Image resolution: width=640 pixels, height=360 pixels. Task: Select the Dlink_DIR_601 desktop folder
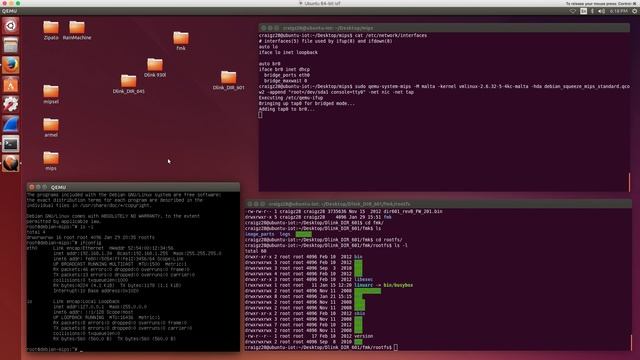(229, 80)
